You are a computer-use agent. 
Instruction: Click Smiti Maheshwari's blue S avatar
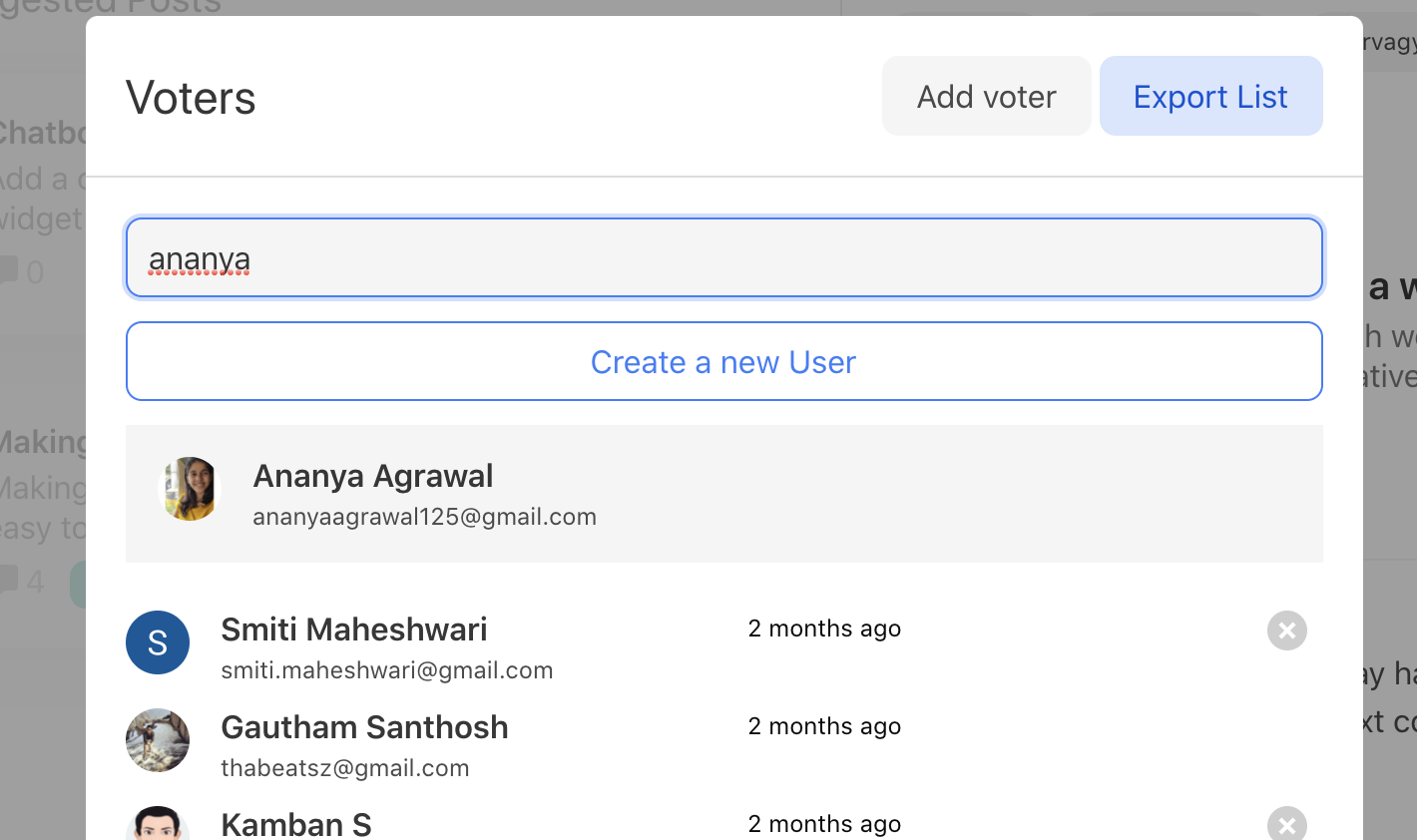pyautogui.click(x=158, y=642)
